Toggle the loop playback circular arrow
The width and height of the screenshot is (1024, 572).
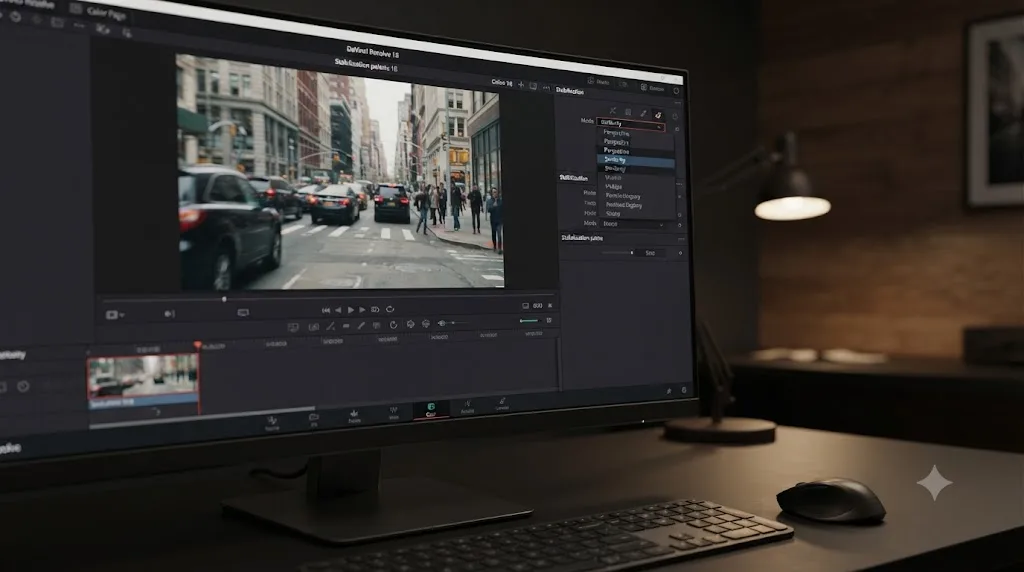(390, 309)
